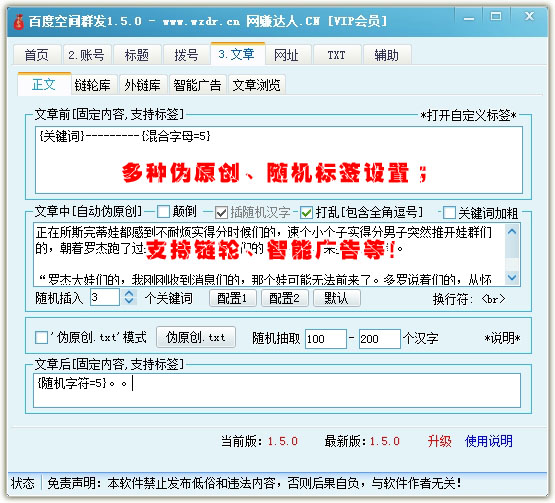Open the 标题 tab

point(137,55)
